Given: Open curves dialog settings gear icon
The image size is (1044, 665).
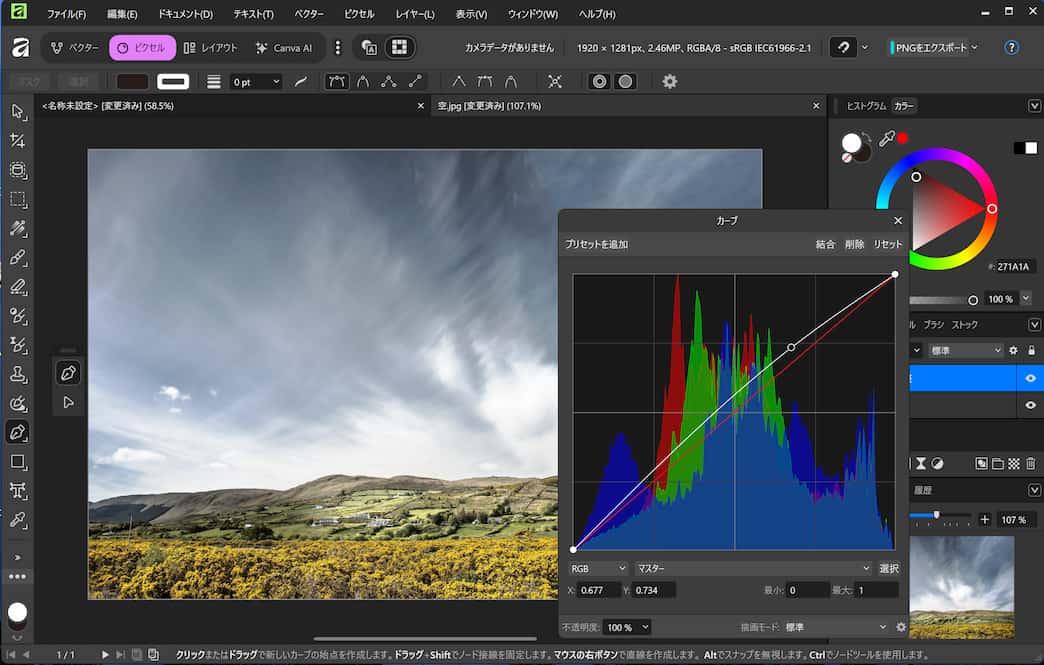Looking at the screenshot, I should (901, 627).
